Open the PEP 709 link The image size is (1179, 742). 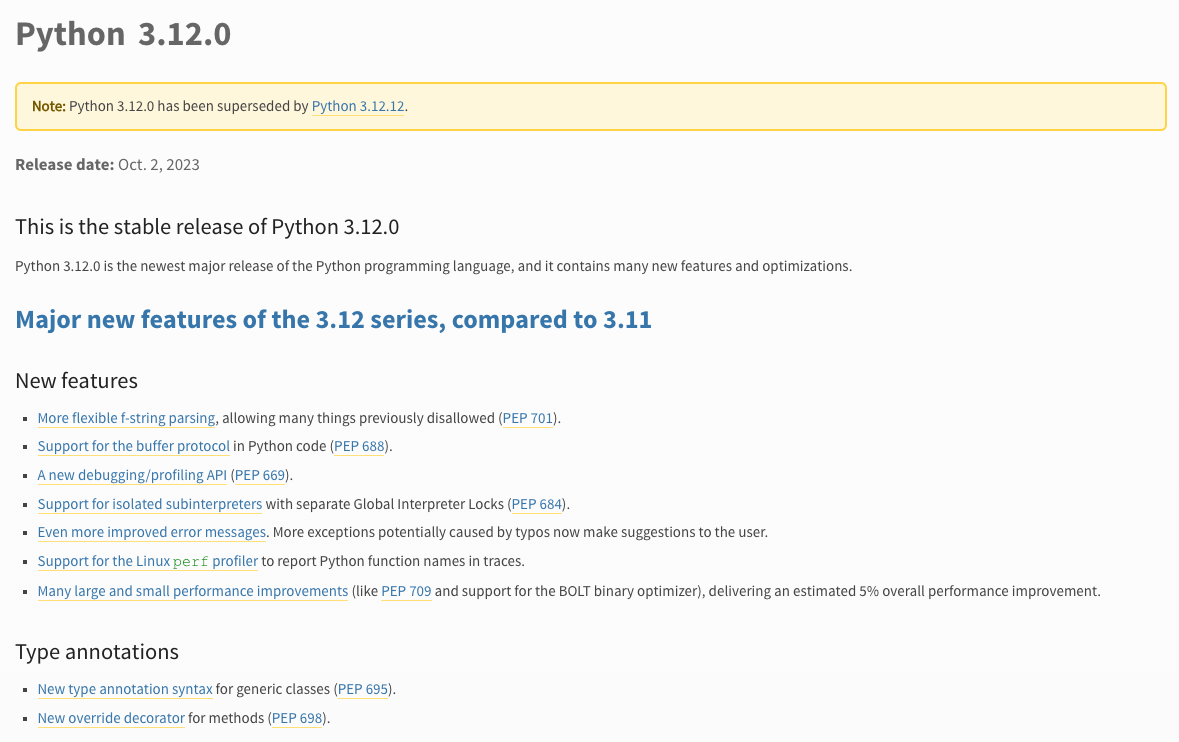coord(406,591)
